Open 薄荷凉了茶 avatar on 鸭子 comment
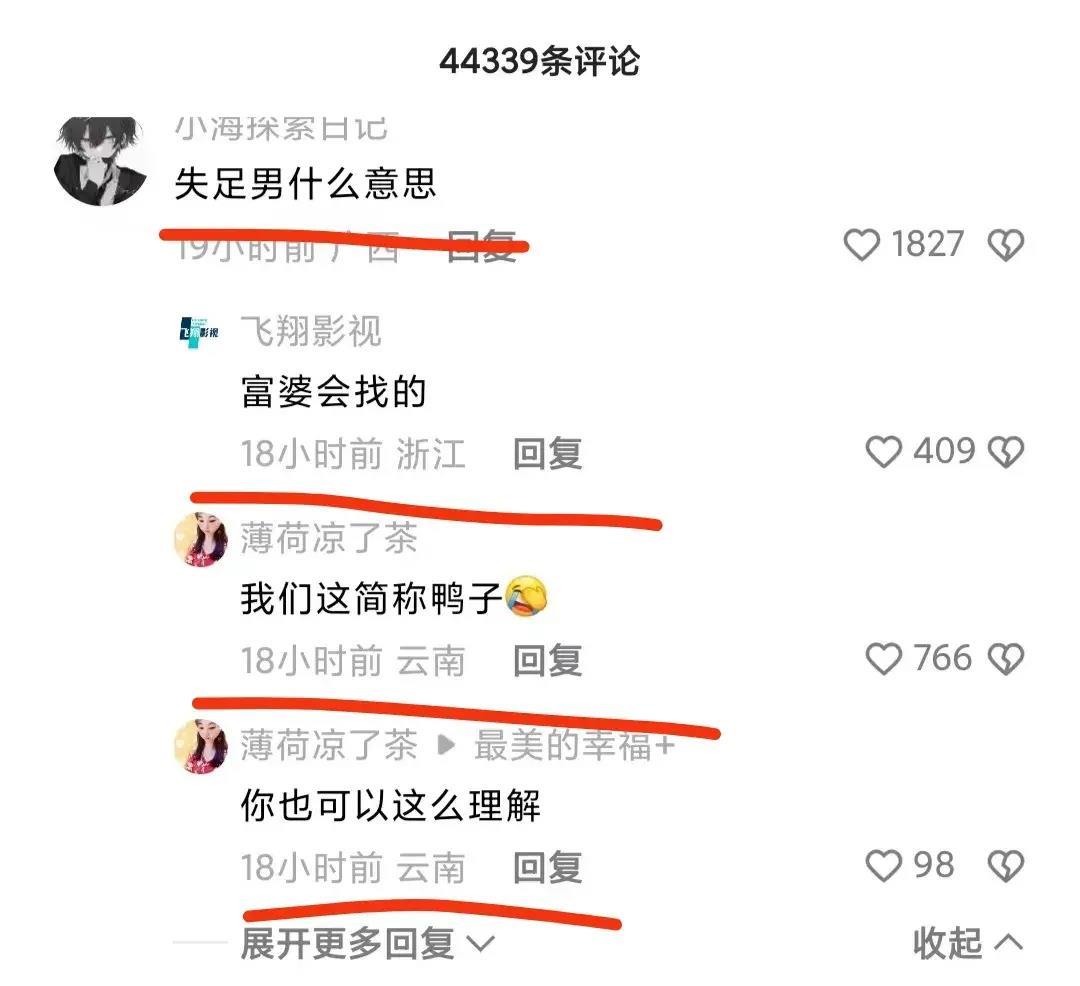 [x=200, y=539]
